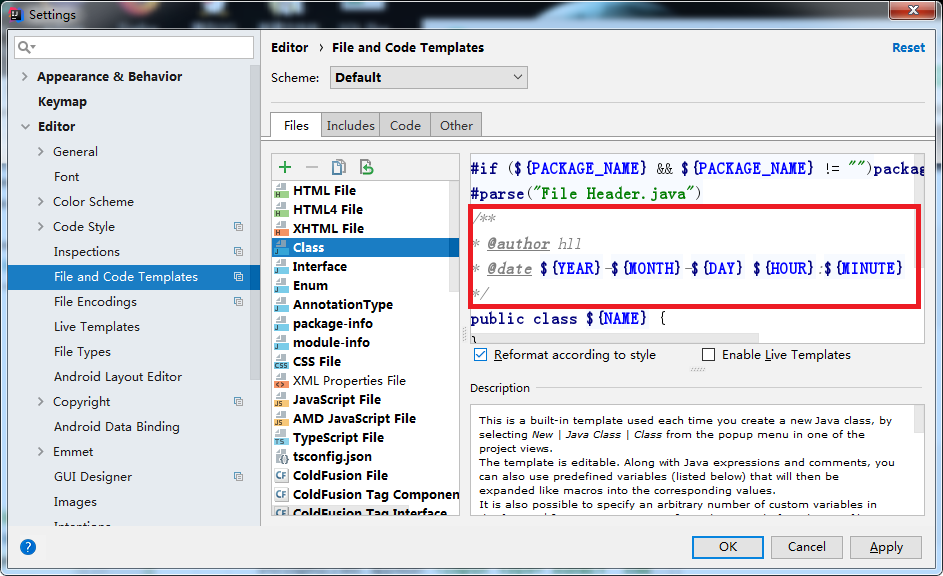Click the tsconfig.json template icon
Screen dimensions: 943x576
pos(281,457)
